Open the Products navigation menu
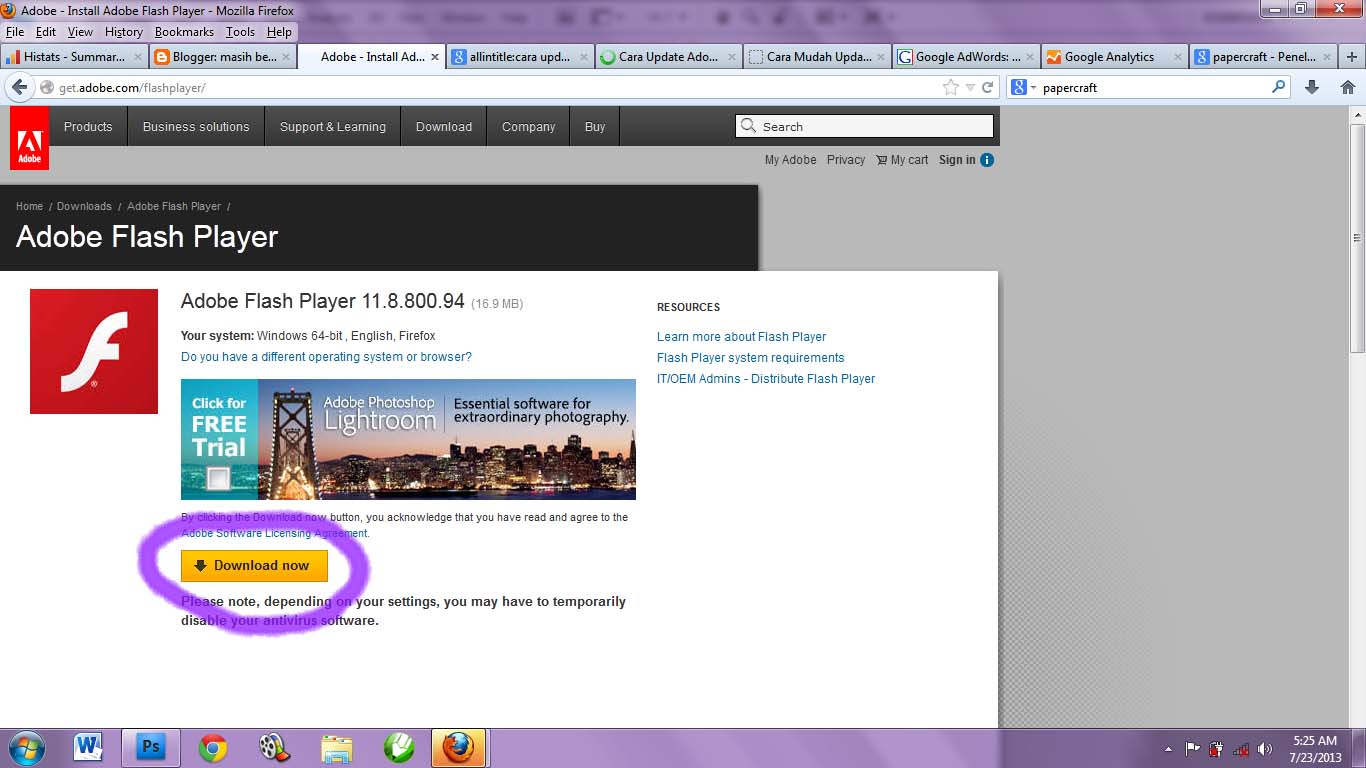This screenshot has width=1366, height=768. (88, 127)
